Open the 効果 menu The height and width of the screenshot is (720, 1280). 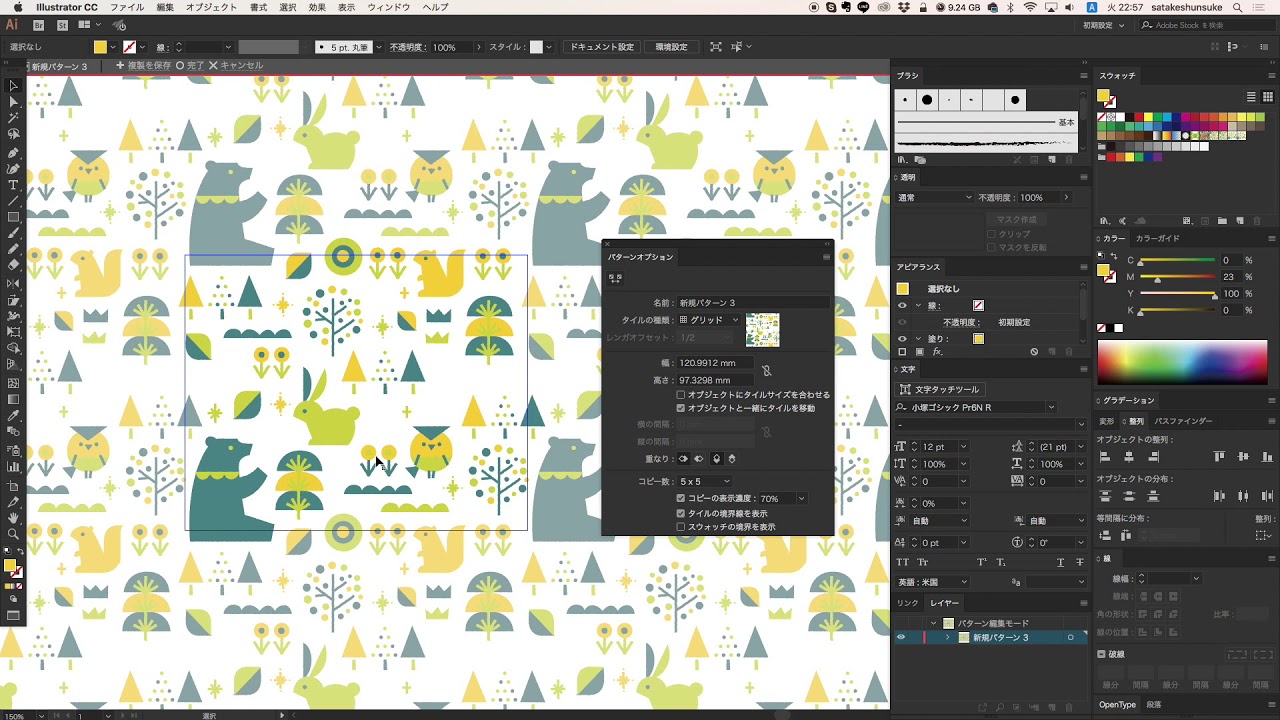coord(317,7)
